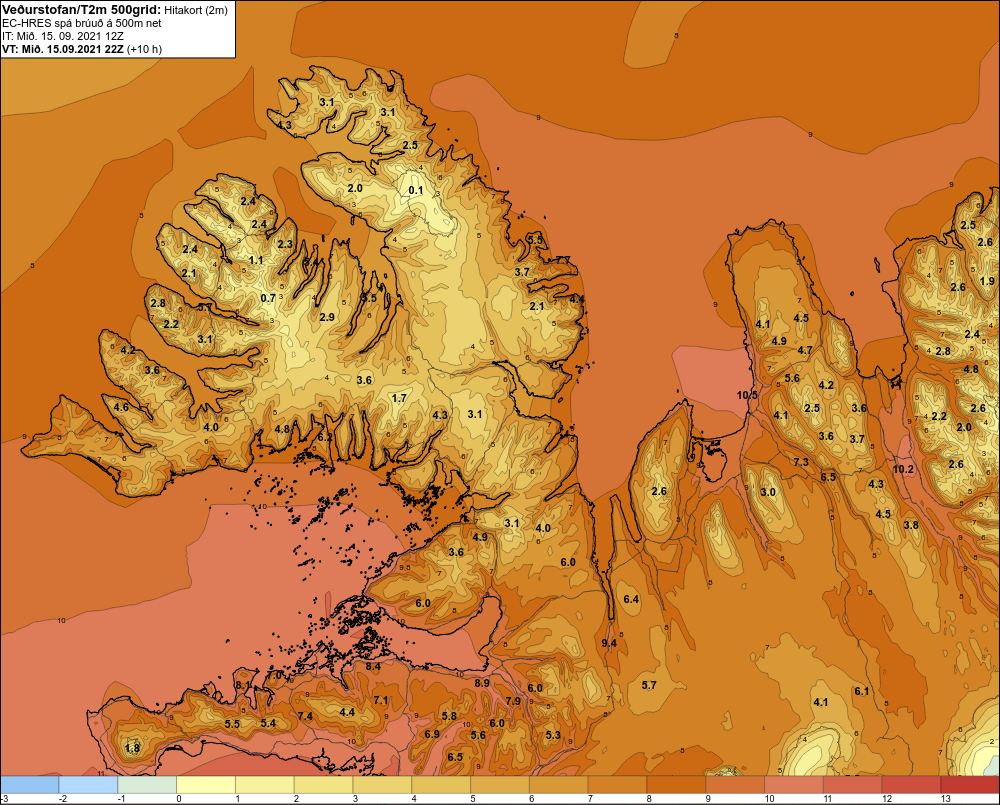Image resolution: width=1000 pixels, height=805 pixels.
Task: Click the initial time line 'IT: Mið. 15. 09. 2021 12Z'
Action: pos(62,36)
